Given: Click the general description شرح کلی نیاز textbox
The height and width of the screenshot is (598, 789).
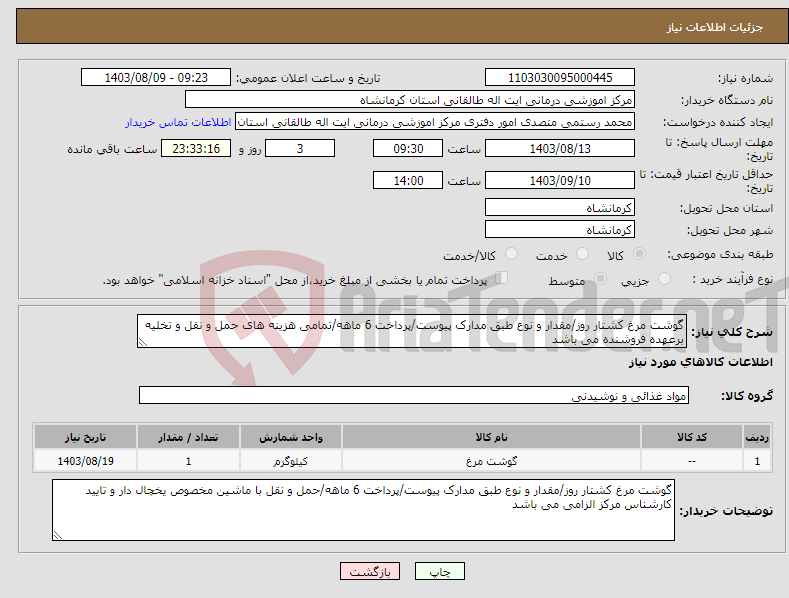Looking at the screenshot, I should 412,331.
